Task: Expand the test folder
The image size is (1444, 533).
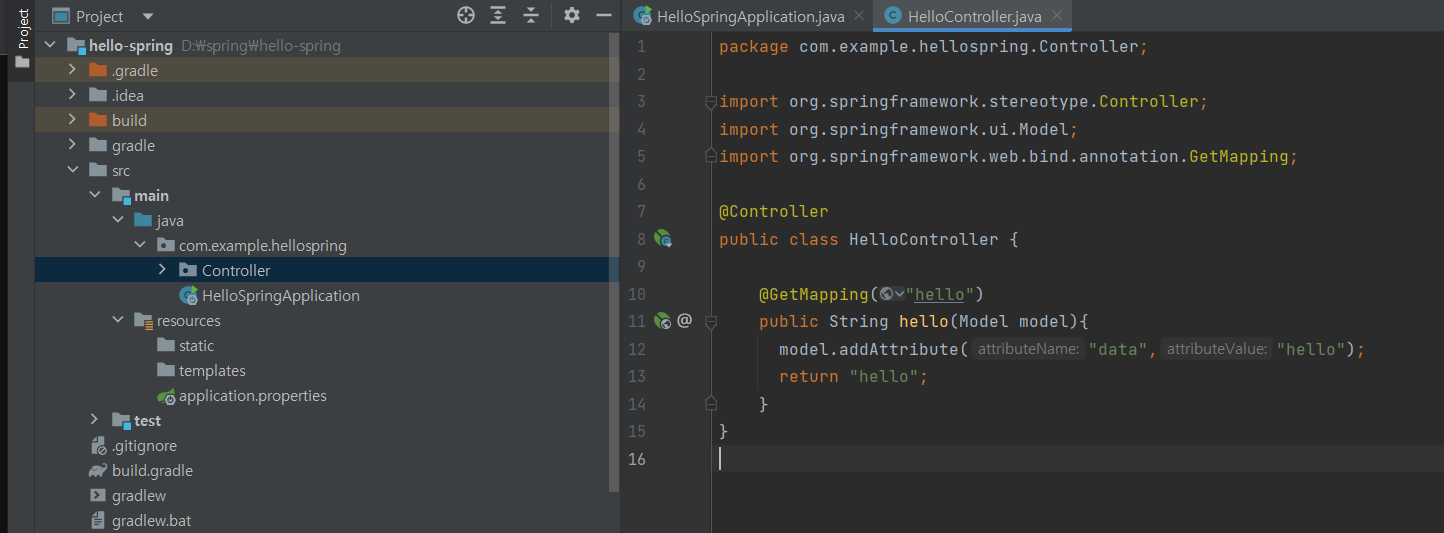Action: pos(95,421)
